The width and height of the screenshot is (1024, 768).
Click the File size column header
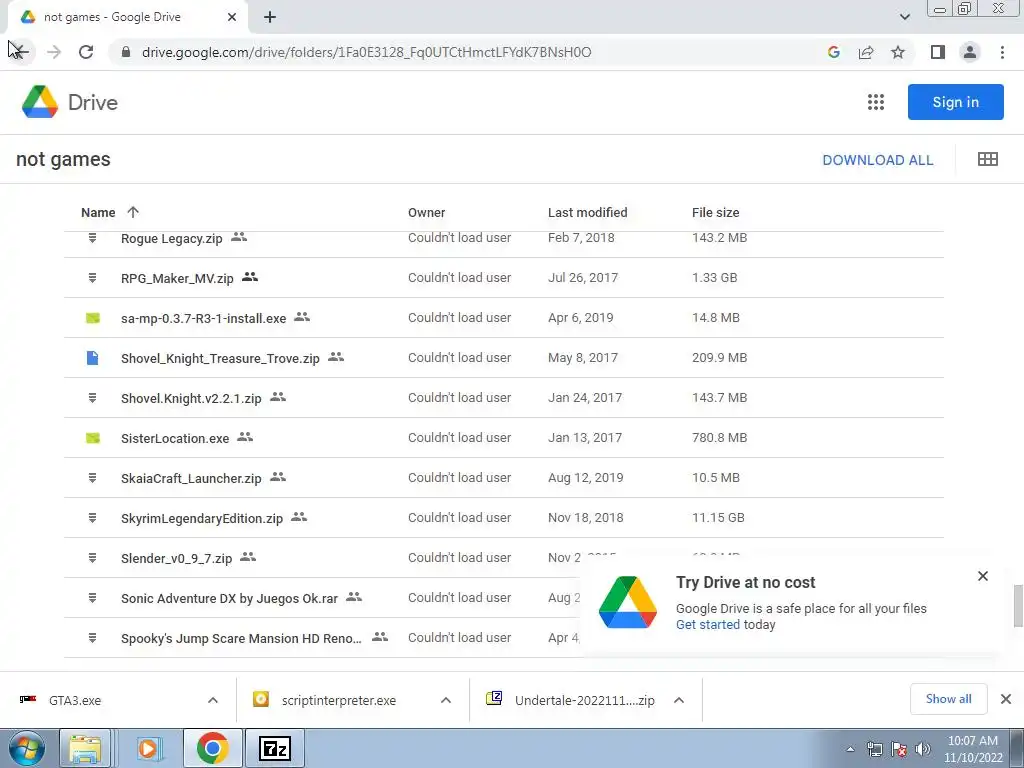[716, 212]
